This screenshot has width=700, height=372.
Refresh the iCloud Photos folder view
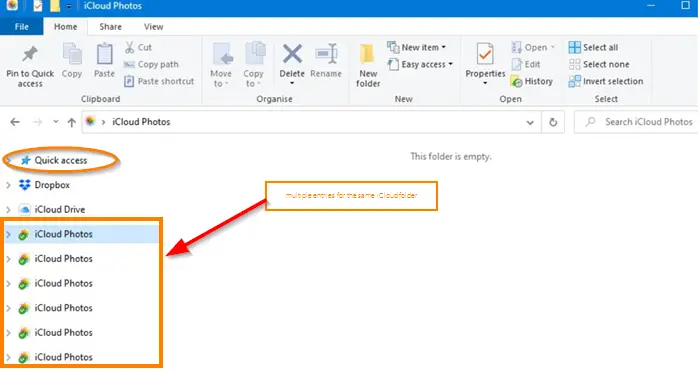pos(553,122)
